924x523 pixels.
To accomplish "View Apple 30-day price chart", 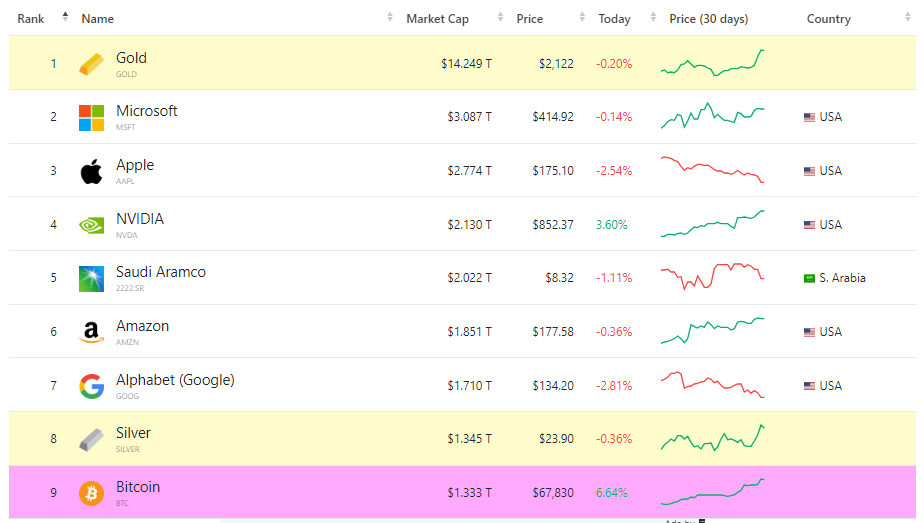I will (712, 170).
